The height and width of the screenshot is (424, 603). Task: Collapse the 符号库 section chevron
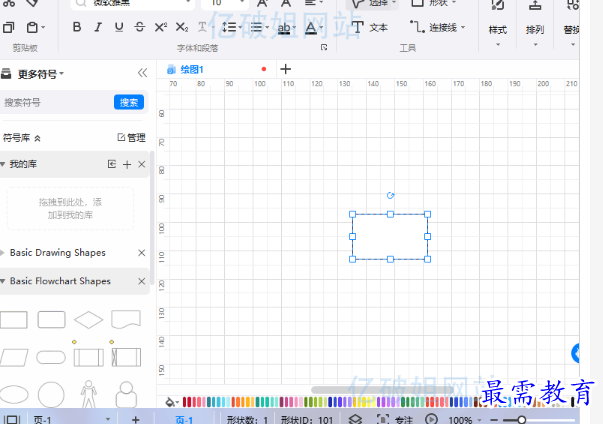coord(37,138)
